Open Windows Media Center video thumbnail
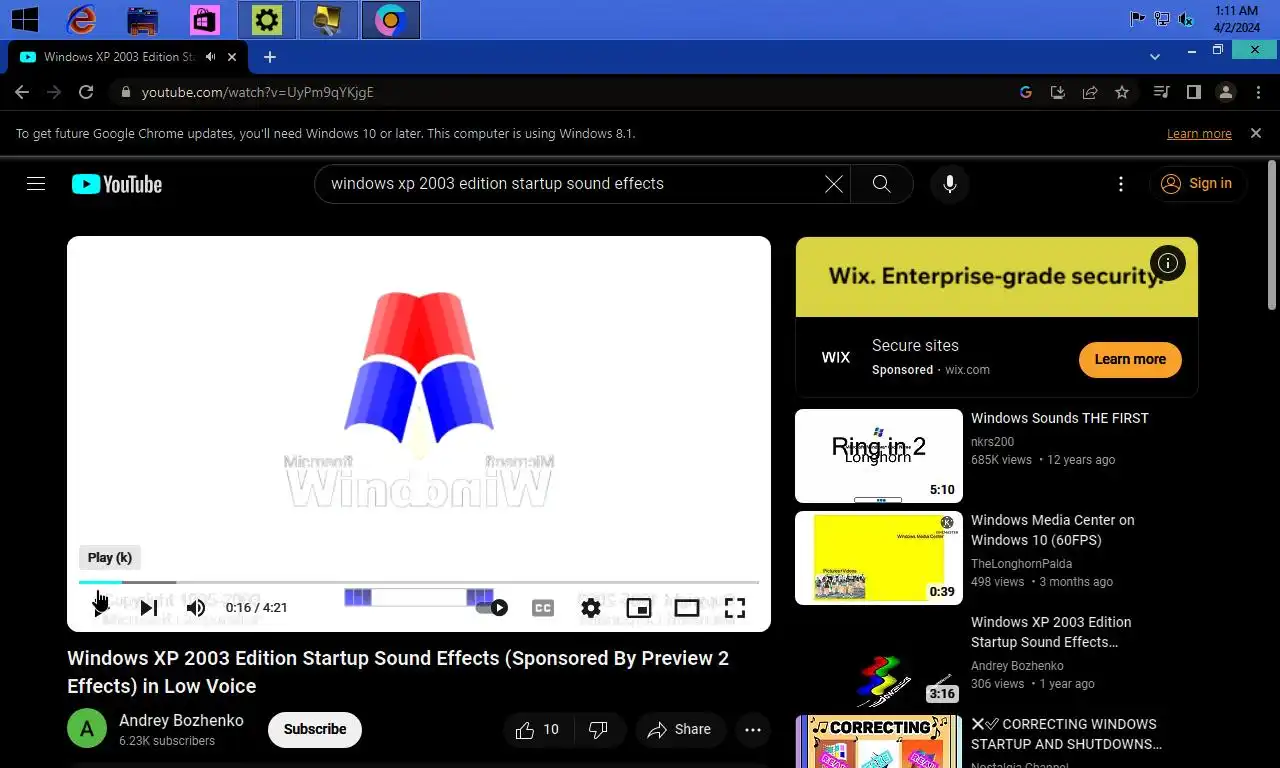Viewport: 1280px width, 768px height. coord(879,558)
